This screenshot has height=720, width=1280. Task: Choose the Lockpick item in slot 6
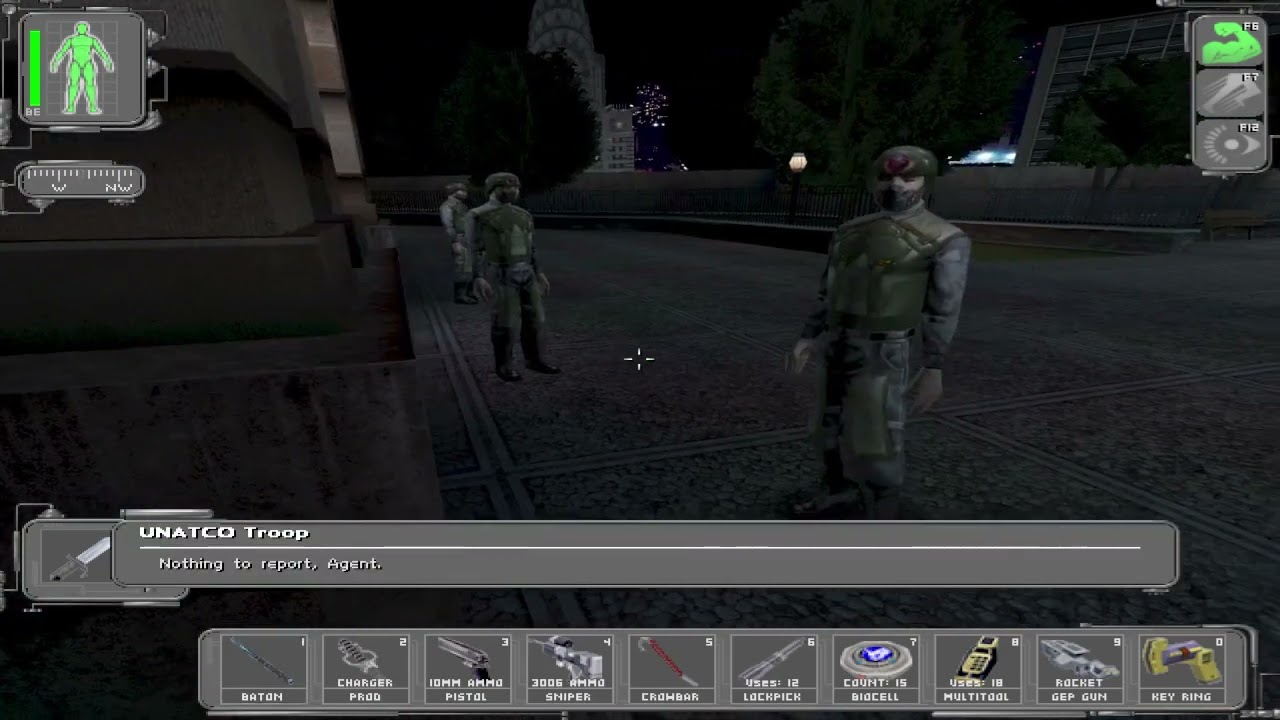pos(772,668)
